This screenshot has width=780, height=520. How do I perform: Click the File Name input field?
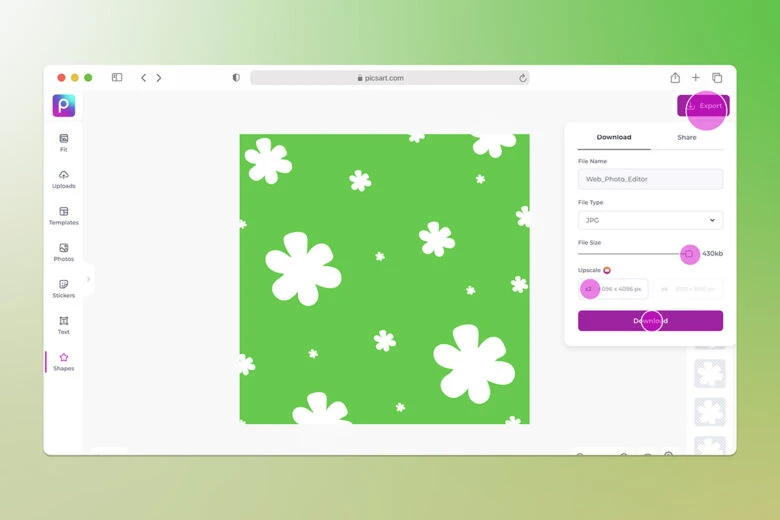tap(650, 179)
